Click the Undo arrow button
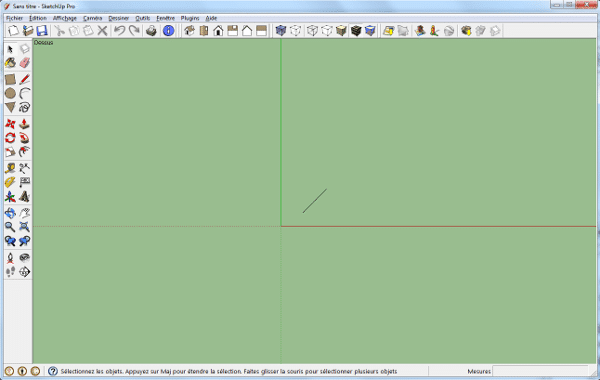600x380 pixels. [x=120, y=31]
